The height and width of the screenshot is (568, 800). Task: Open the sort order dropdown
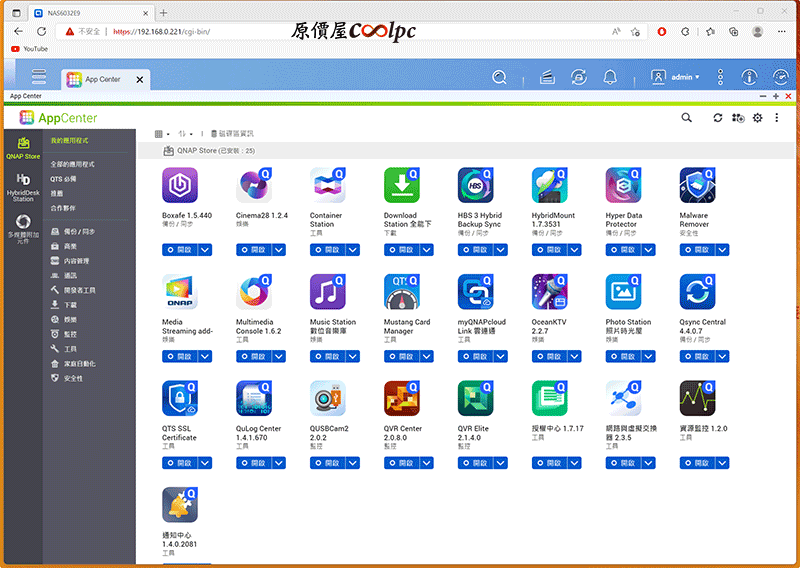click(x=185, y=134)
